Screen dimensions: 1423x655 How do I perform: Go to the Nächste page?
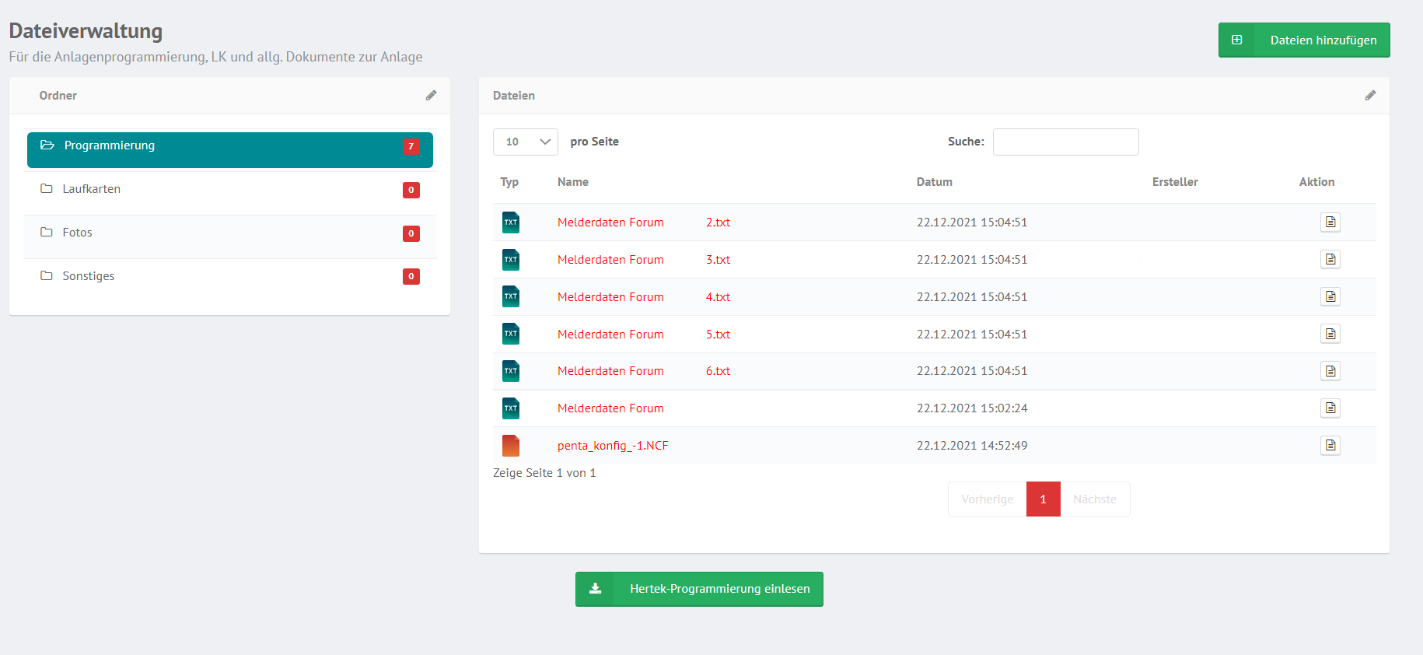click(x=1095, y=499)
